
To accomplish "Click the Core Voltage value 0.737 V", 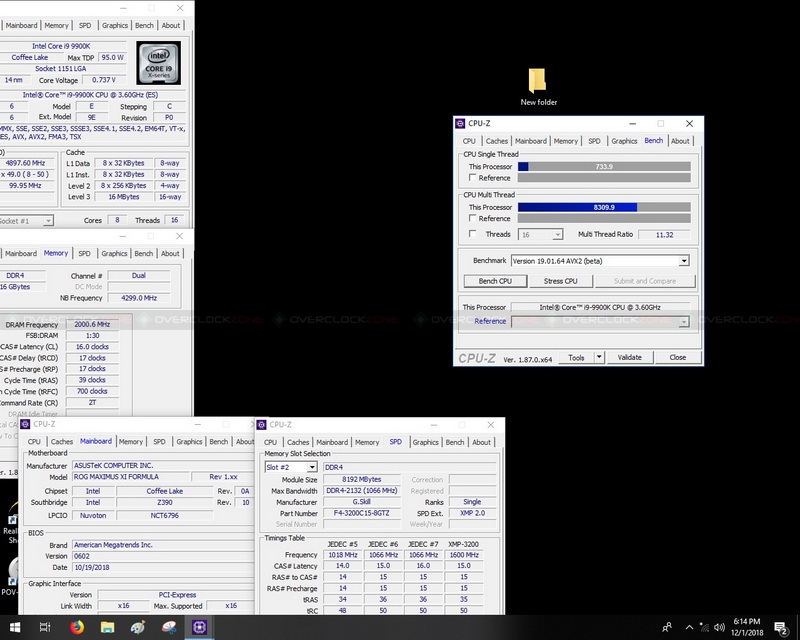I will pyautogui.click(x=104, y=80).
